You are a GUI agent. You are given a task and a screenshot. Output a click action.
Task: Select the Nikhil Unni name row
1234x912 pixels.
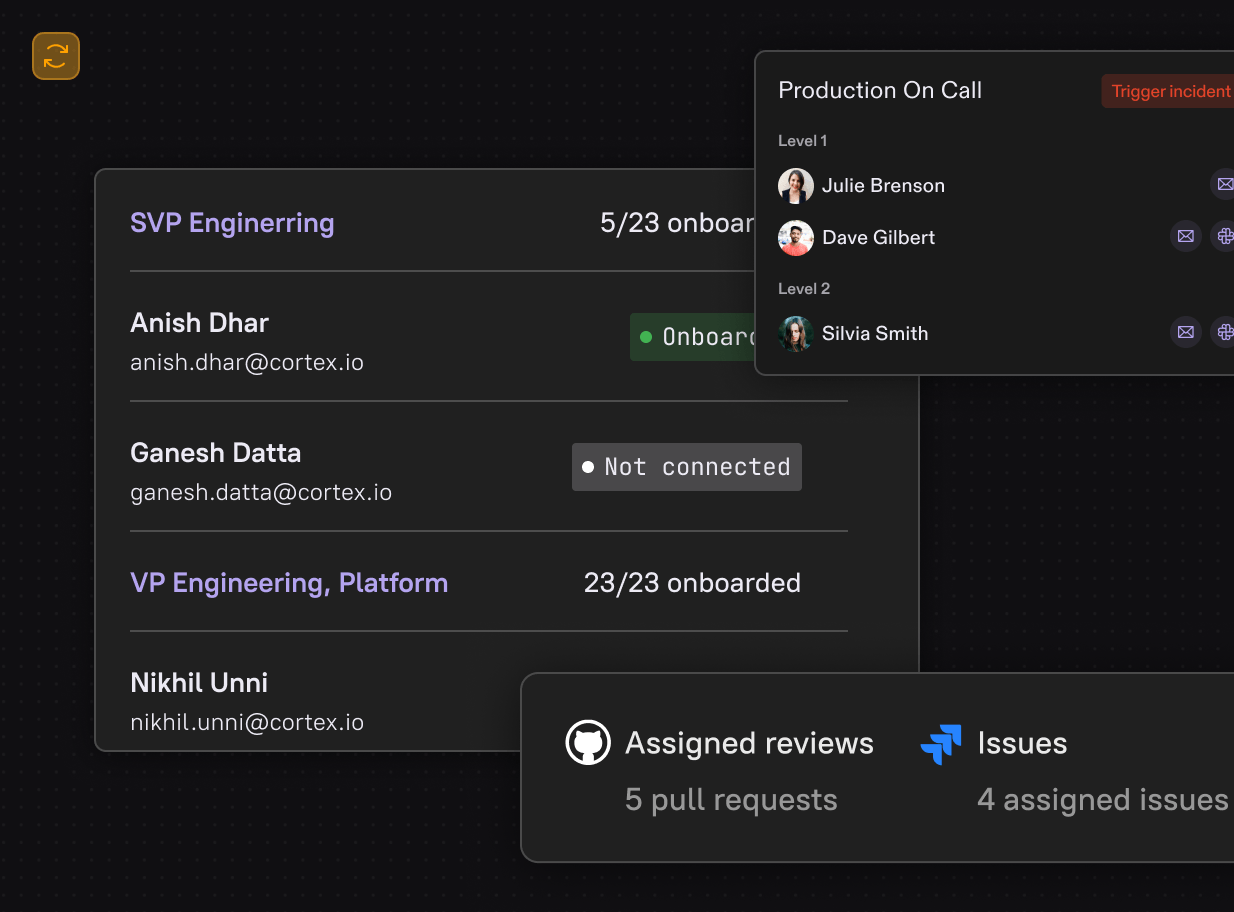coord(199,683)
